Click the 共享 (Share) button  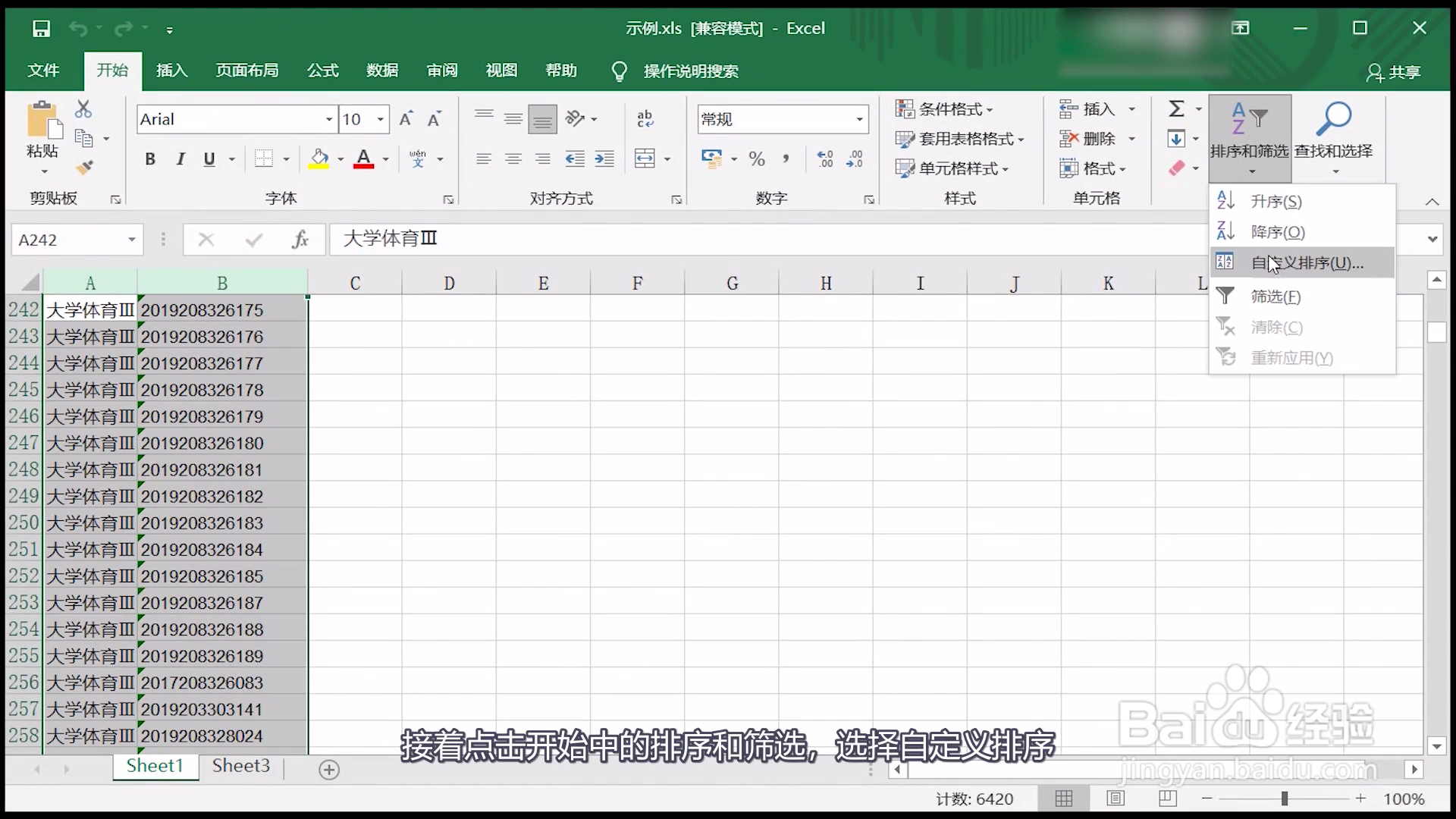click(x=1394, y=72)
